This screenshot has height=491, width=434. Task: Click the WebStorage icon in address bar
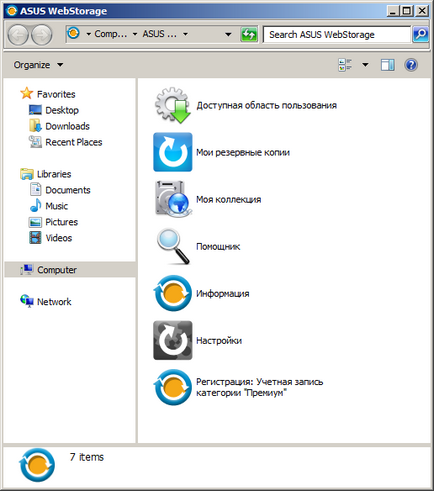pos(74,33)
